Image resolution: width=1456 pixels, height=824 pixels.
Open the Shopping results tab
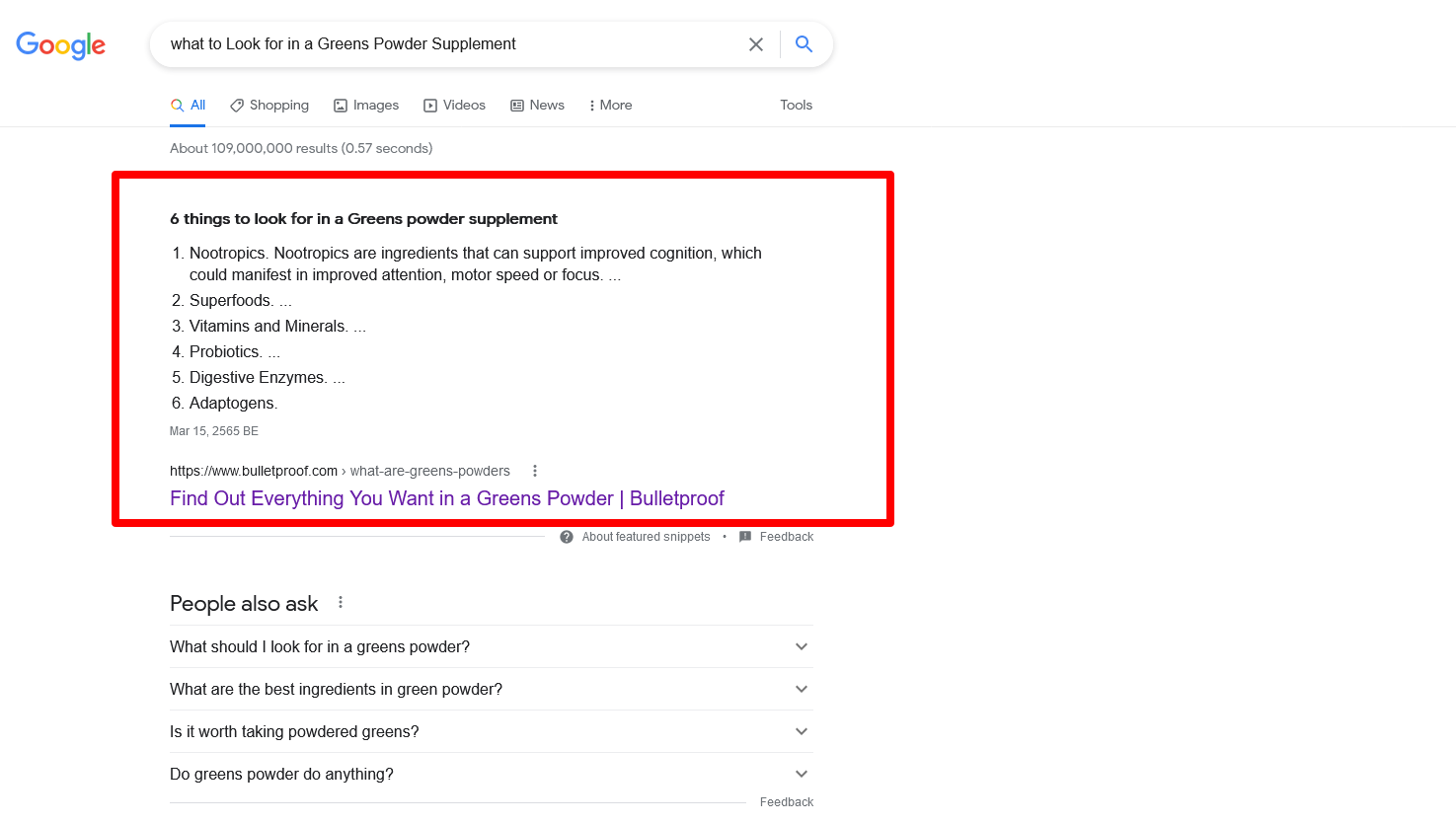[269, 106]
